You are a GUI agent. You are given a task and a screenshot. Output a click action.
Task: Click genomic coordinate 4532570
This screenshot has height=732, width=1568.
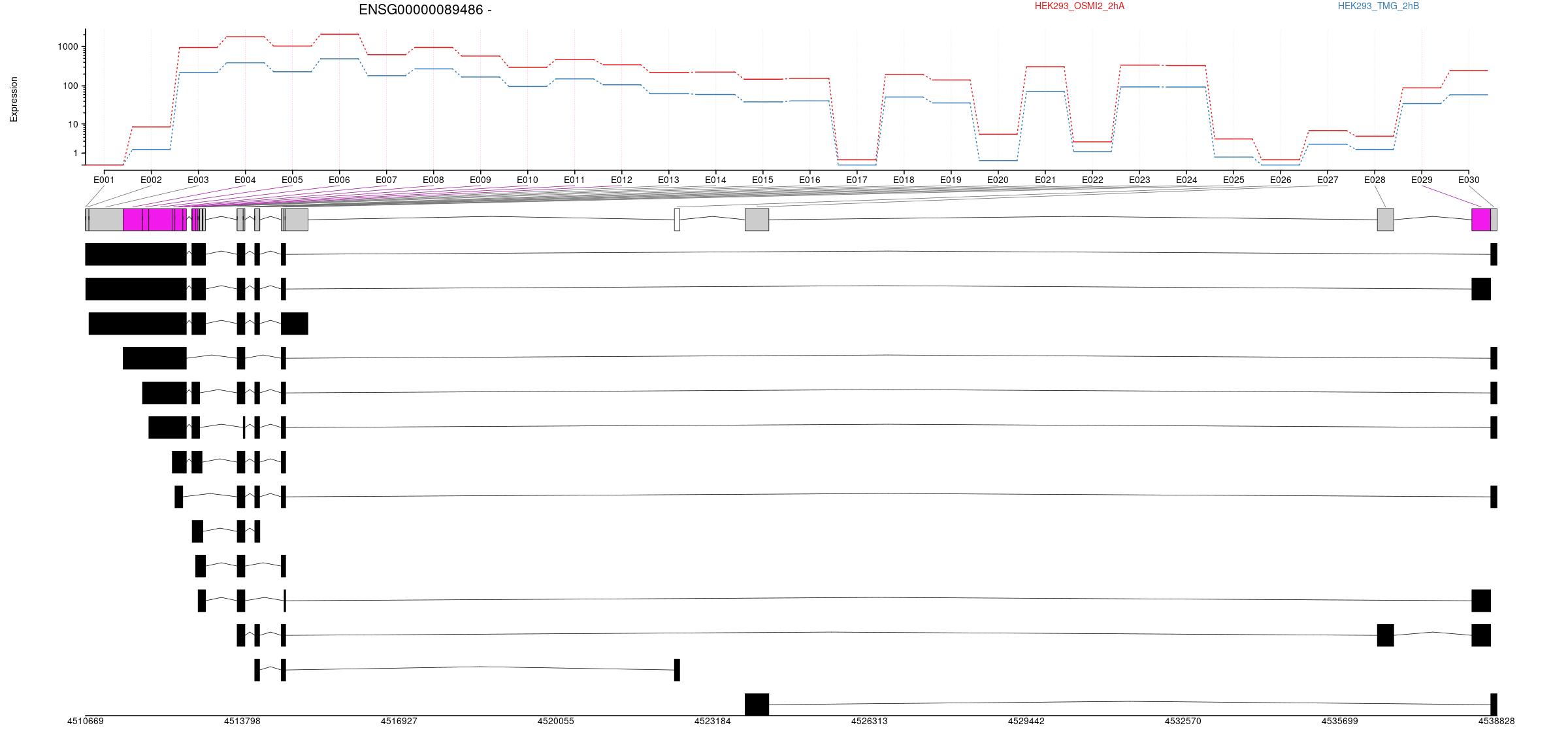(x=1183, y=721)
